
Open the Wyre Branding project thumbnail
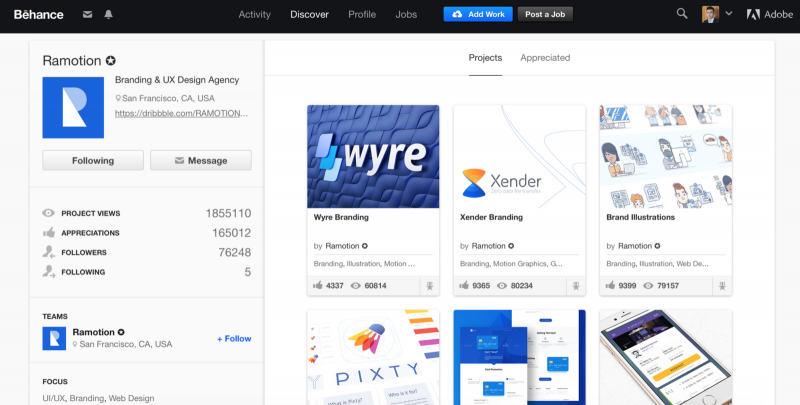coord(373,156)
